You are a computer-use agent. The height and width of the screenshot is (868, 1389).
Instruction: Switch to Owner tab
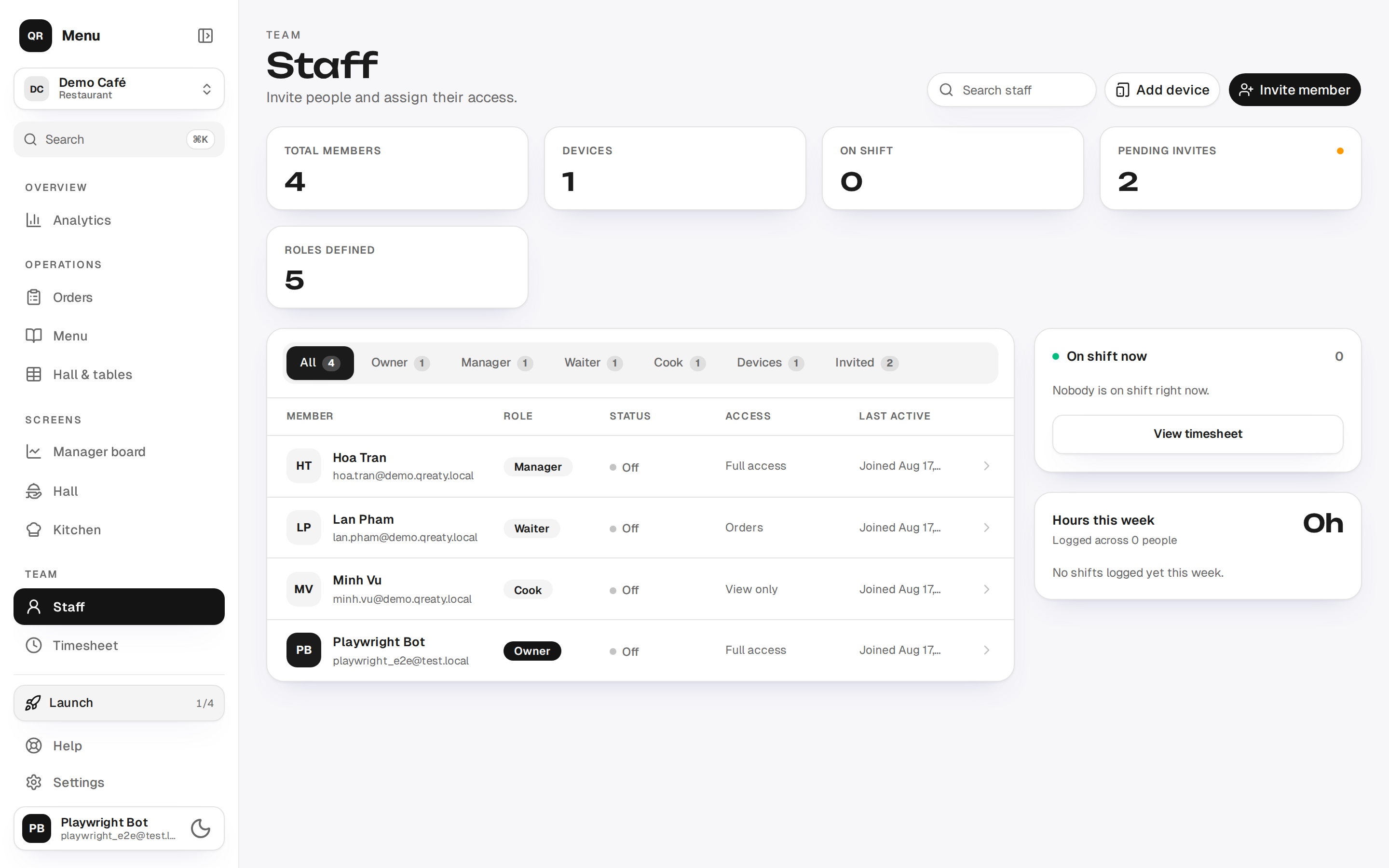(400, 363)
